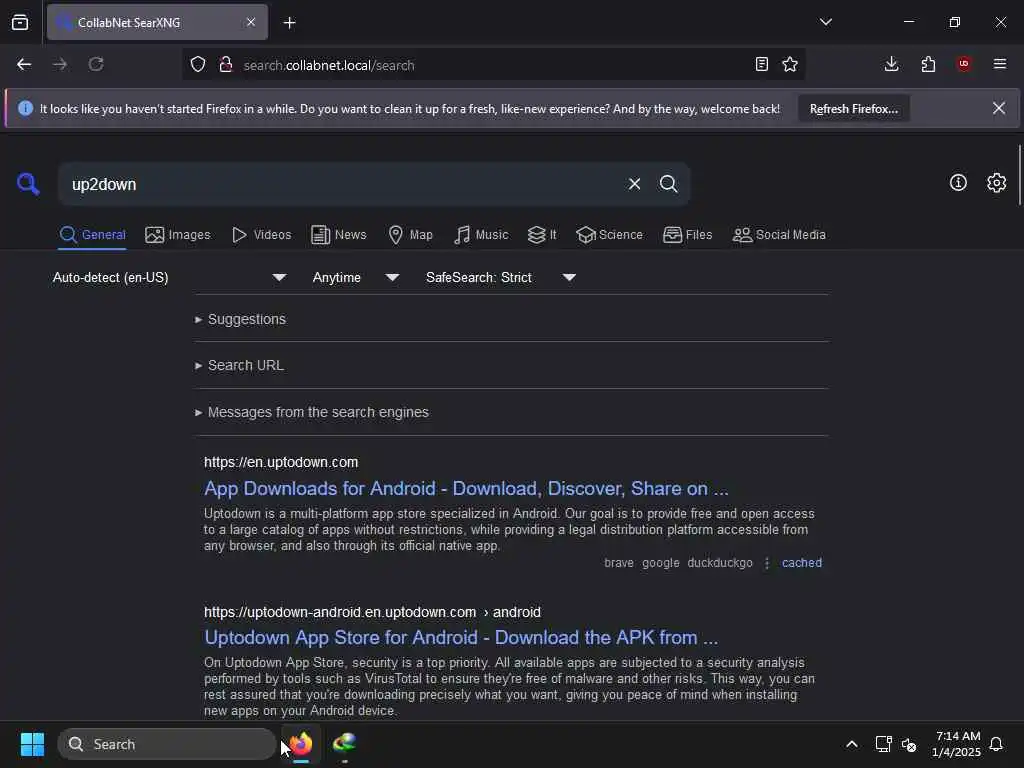Reload the current page
The width and height of the screenshot is (1024, 768).
96,64
